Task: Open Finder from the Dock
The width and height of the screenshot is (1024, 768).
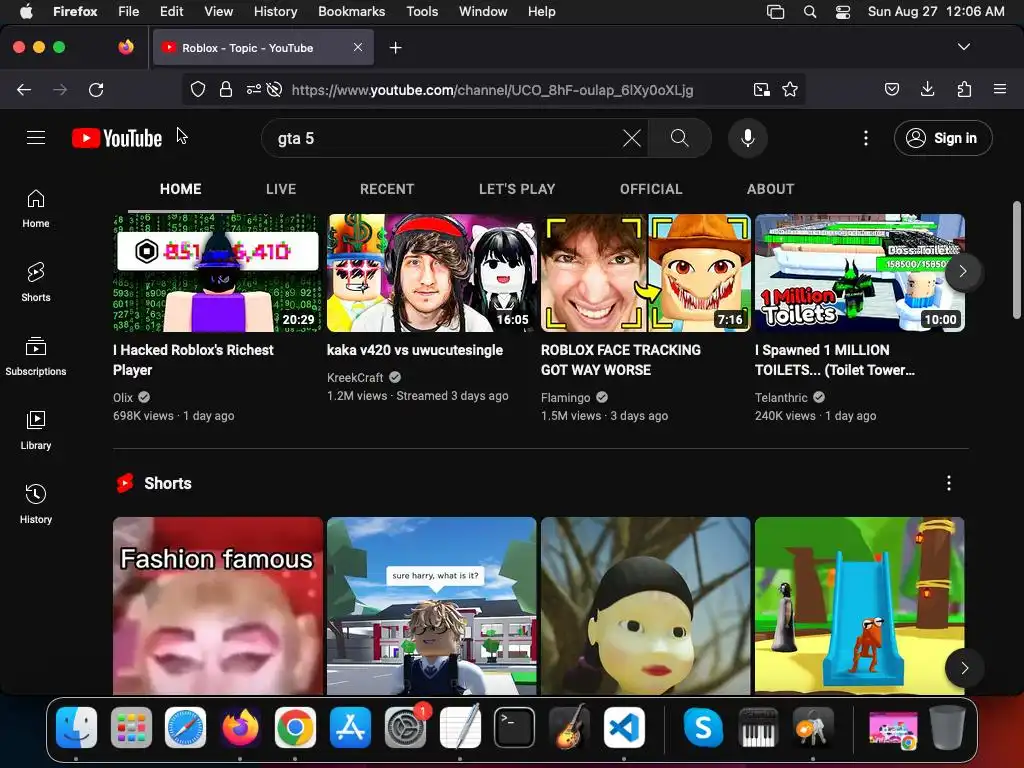Action: click(76, 728)
